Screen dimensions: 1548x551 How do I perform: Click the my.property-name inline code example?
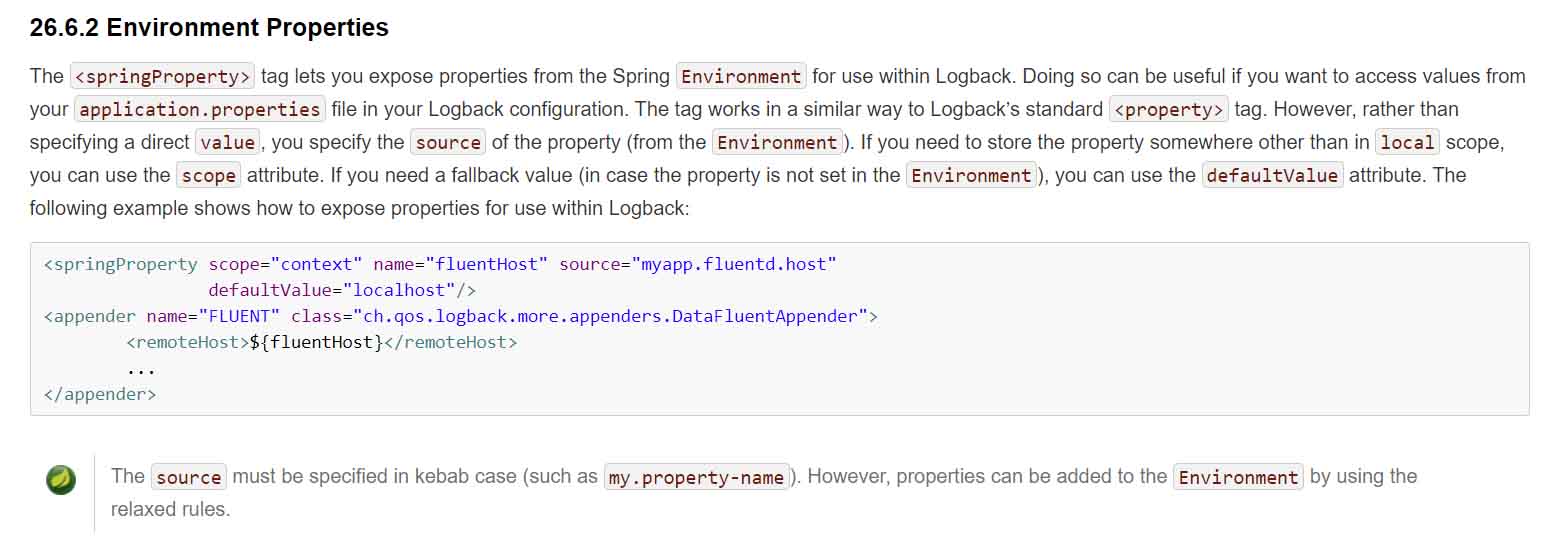697,478
